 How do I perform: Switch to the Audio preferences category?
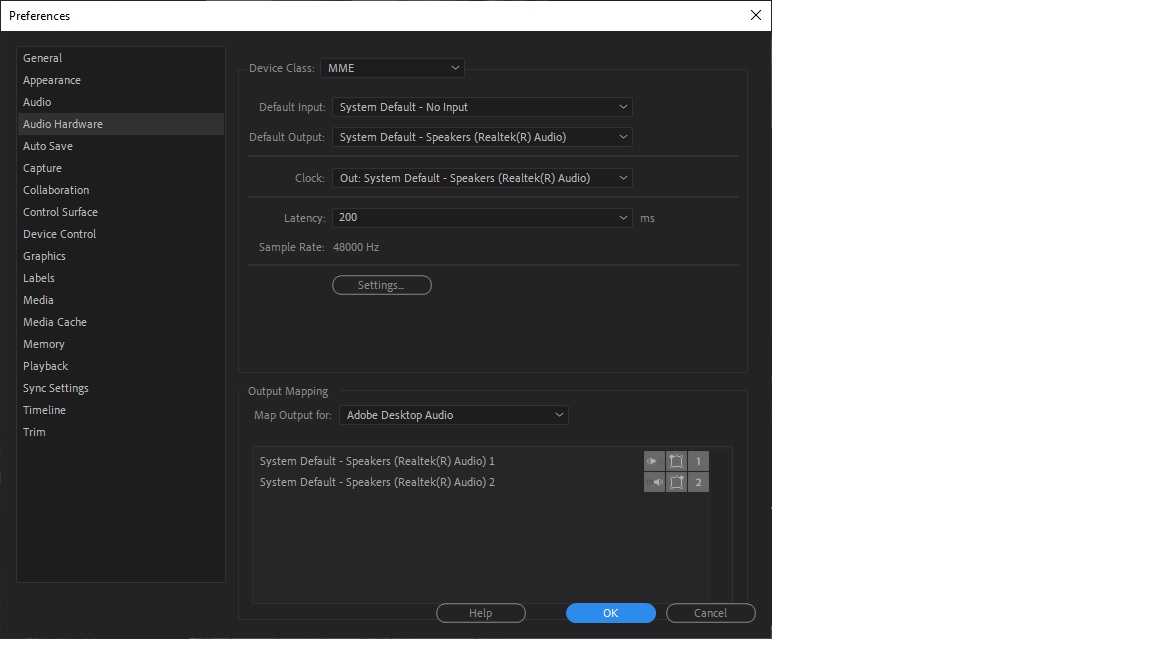click(x=37, y=101)
